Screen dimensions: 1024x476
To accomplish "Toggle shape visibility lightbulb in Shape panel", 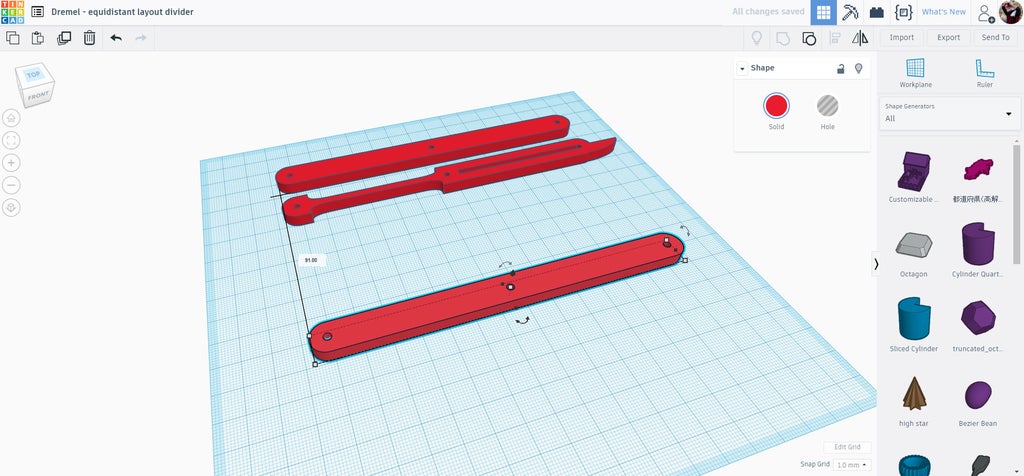I will coord(859,68).
